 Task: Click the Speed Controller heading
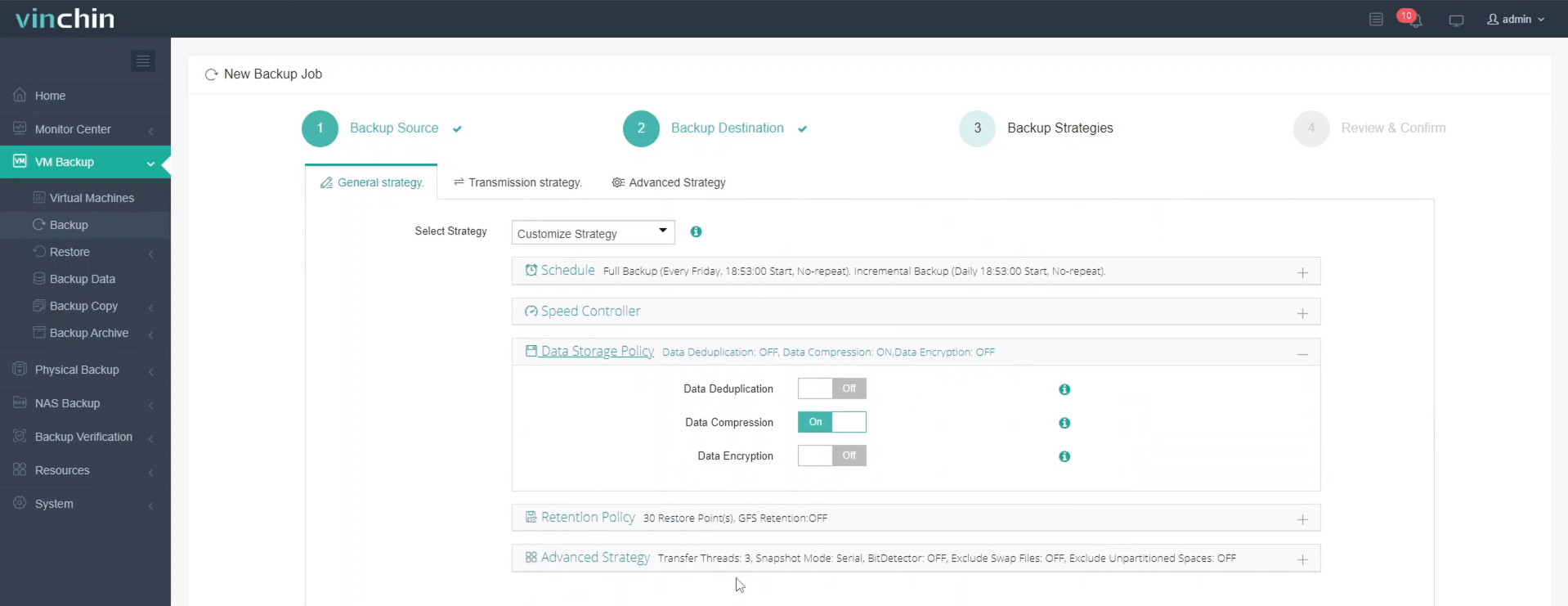(x=590, y=311)
